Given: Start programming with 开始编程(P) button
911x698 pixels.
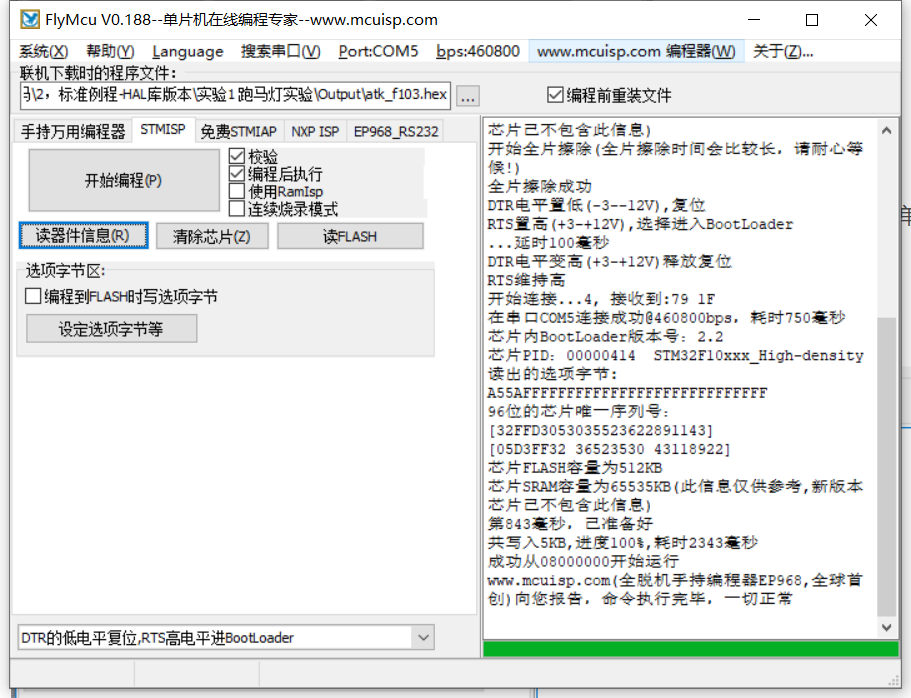Looking at the screenshot, I should pyautogui.click(x=124, y=180).
